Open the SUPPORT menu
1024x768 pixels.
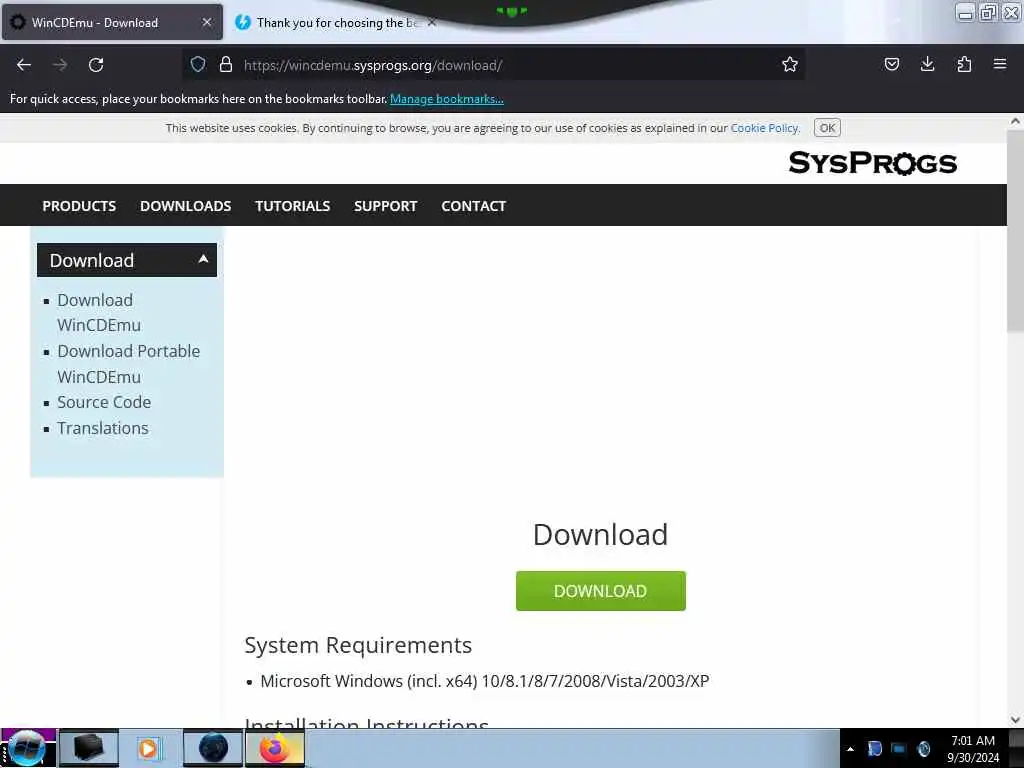pos(385,206)
